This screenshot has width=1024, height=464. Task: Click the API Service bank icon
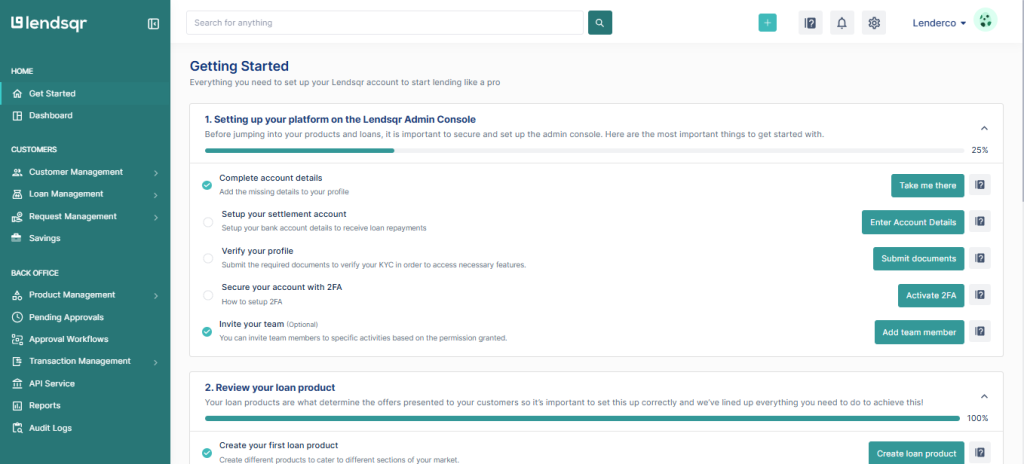[x=17, y=384]
